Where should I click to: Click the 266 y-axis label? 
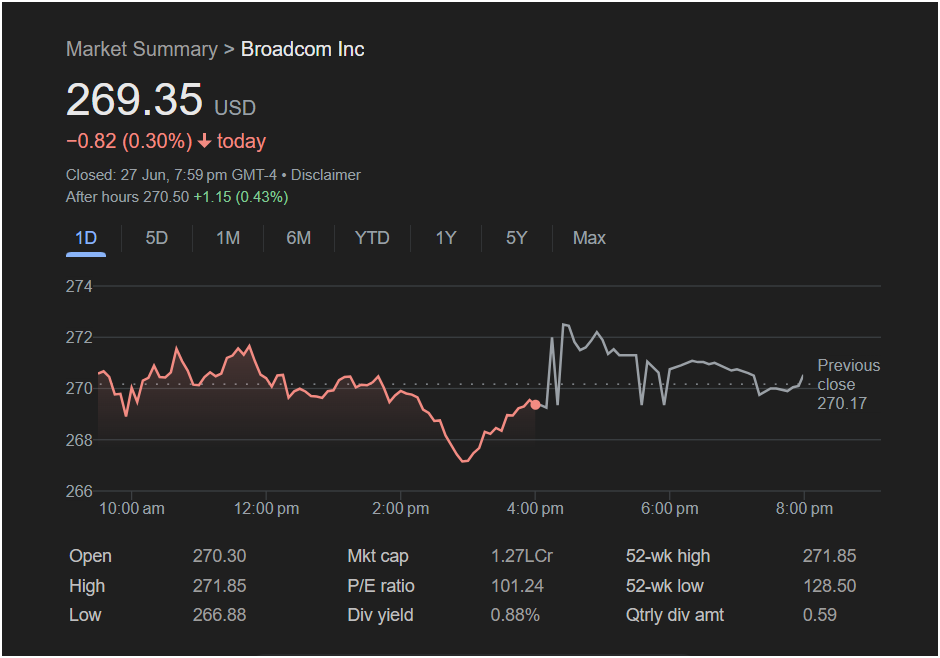79,491
